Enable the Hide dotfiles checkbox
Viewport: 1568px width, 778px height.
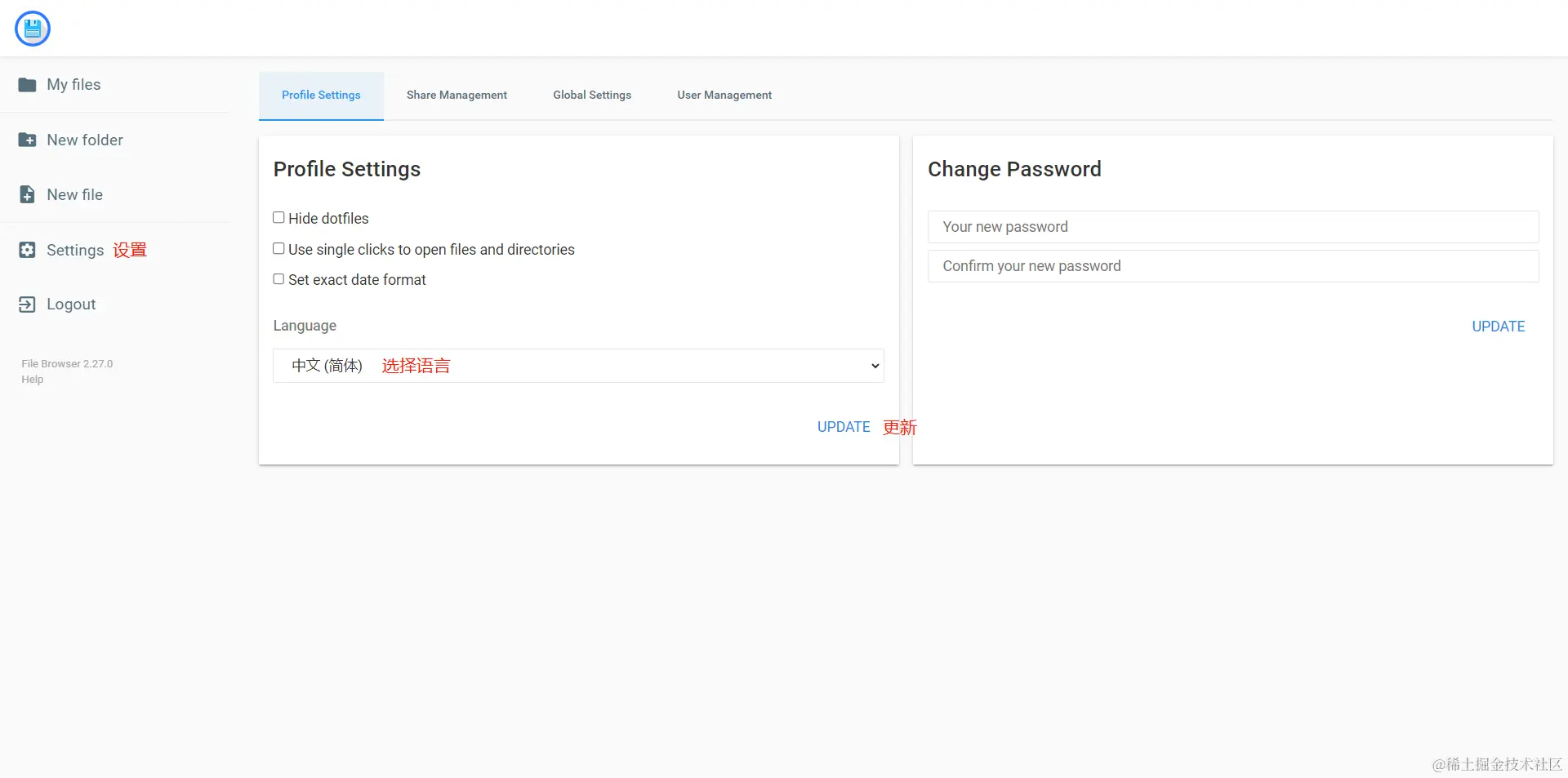click(278, 218)
